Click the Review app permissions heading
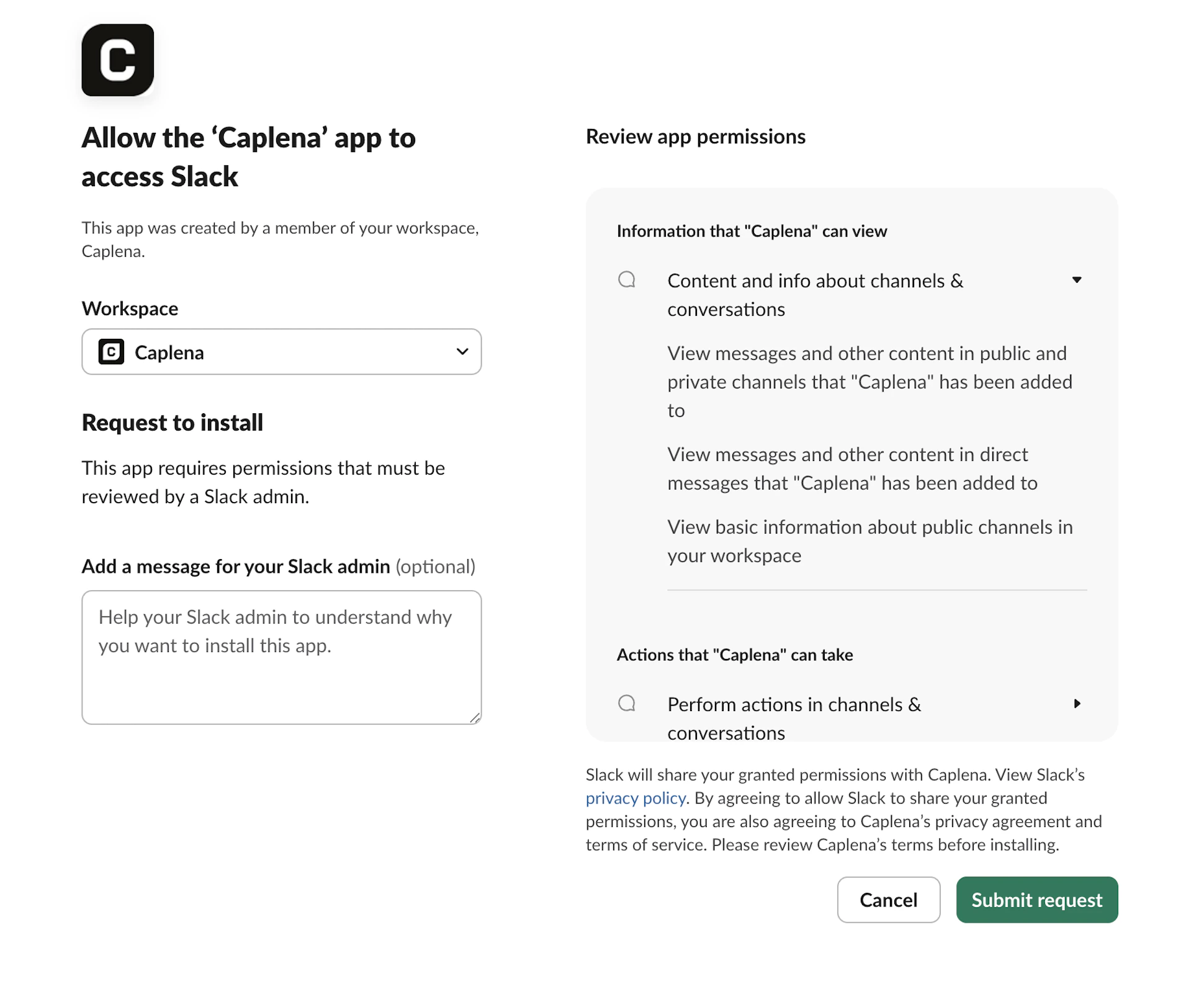The width and height of the screenshot is (1204, 994). click(x=696, y=137)
